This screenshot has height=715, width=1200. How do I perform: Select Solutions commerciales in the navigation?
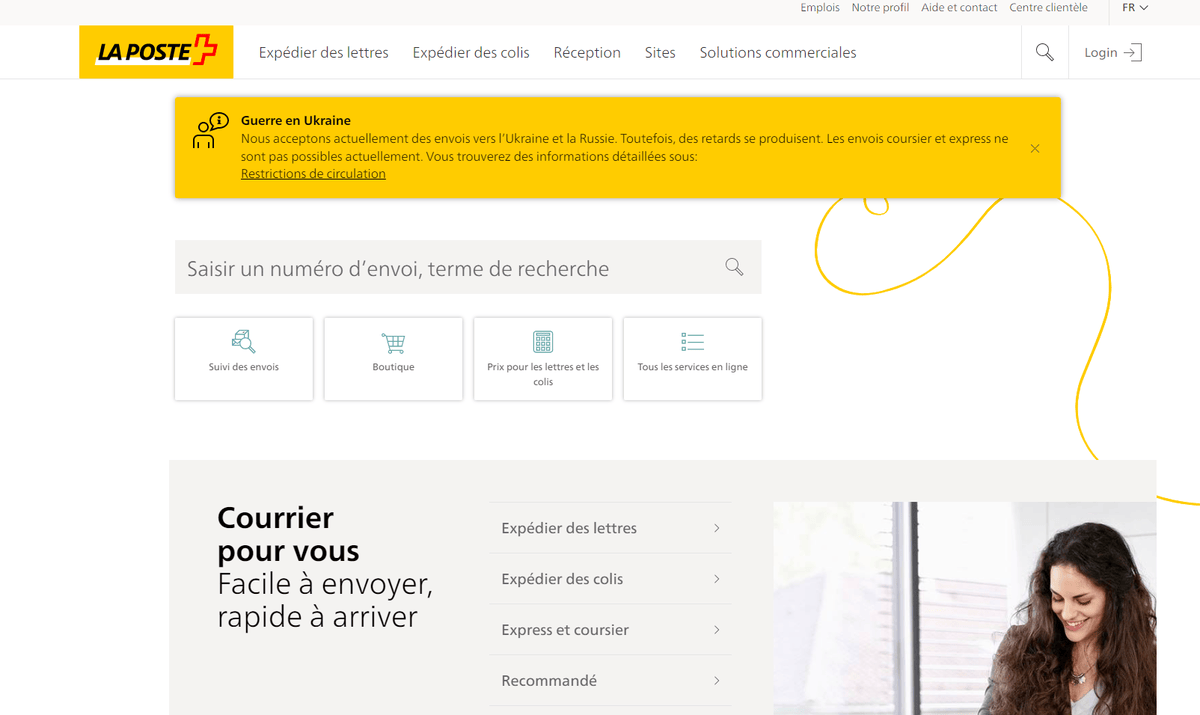777,52
